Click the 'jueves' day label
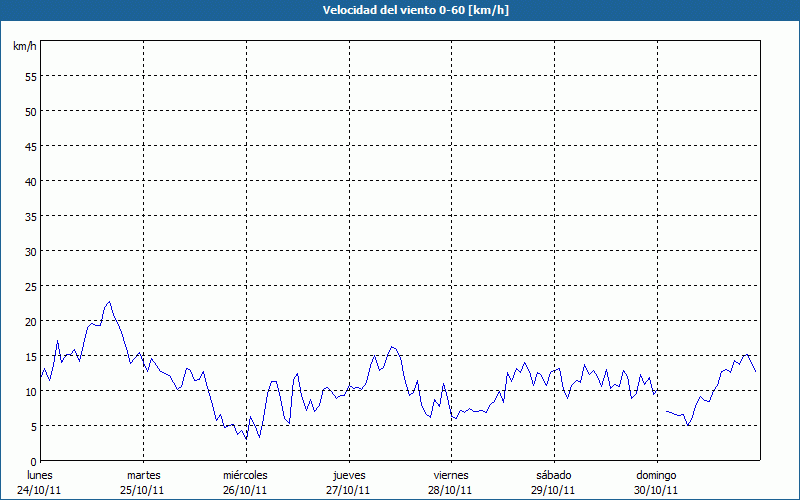 point(348,475)
